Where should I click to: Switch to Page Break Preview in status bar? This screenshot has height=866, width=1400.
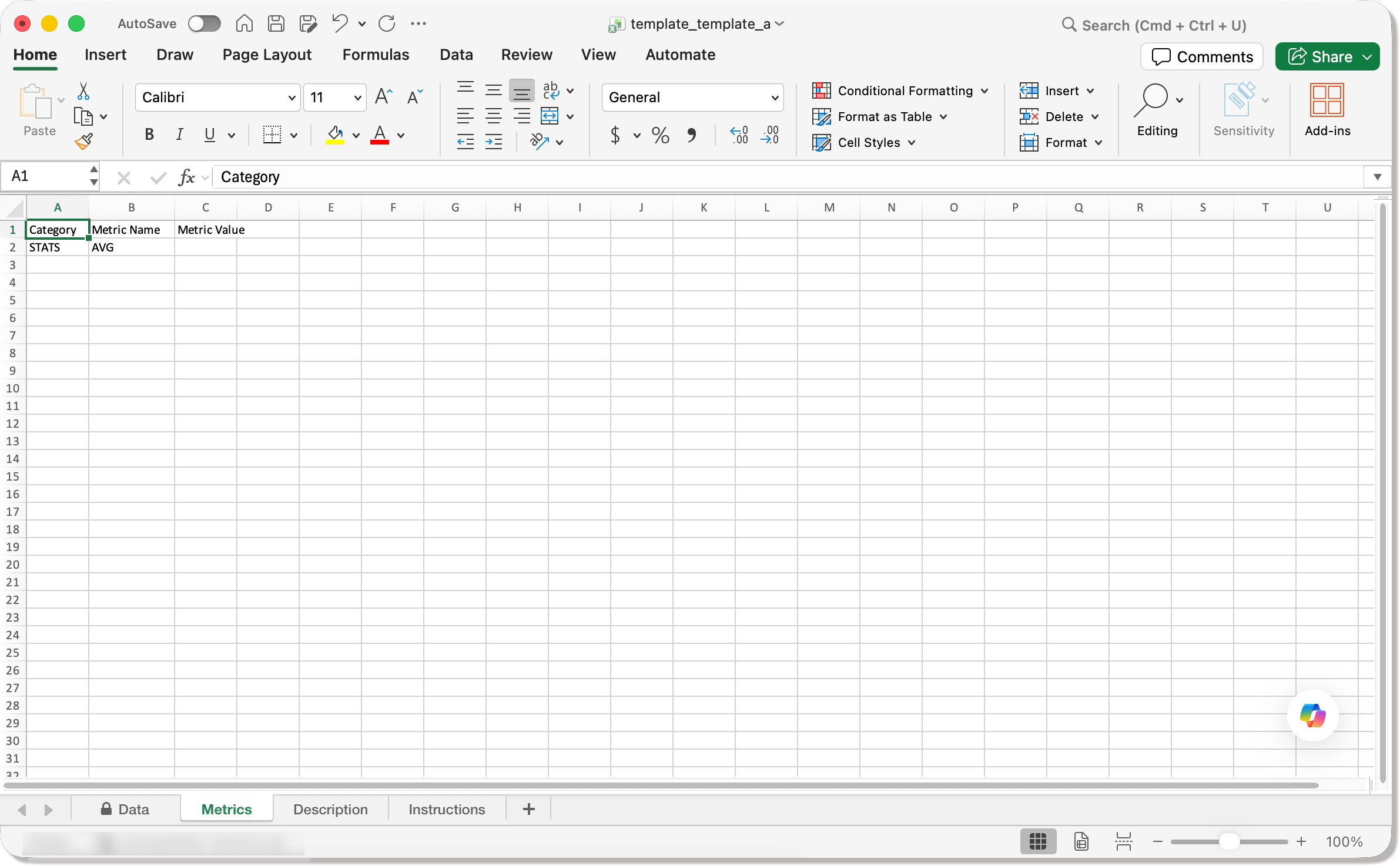coord(1124,841)
